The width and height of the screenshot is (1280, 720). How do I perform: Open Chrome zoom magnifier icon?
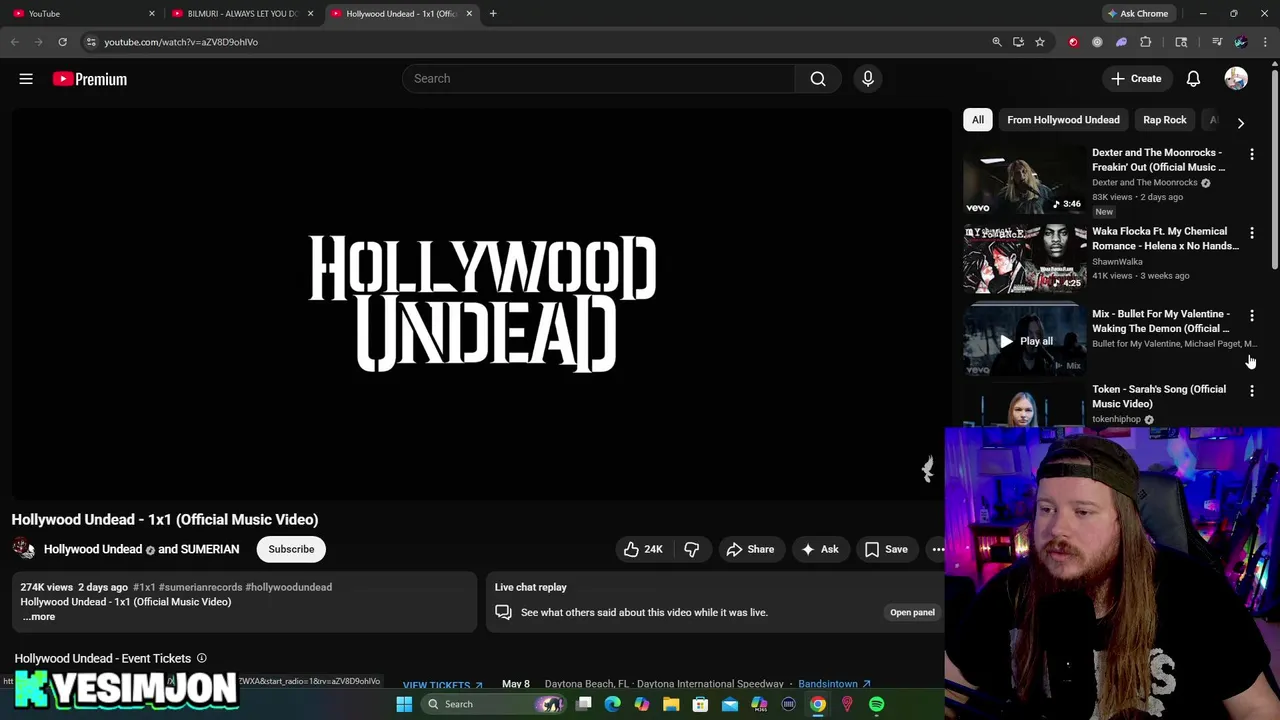(996, 42)
